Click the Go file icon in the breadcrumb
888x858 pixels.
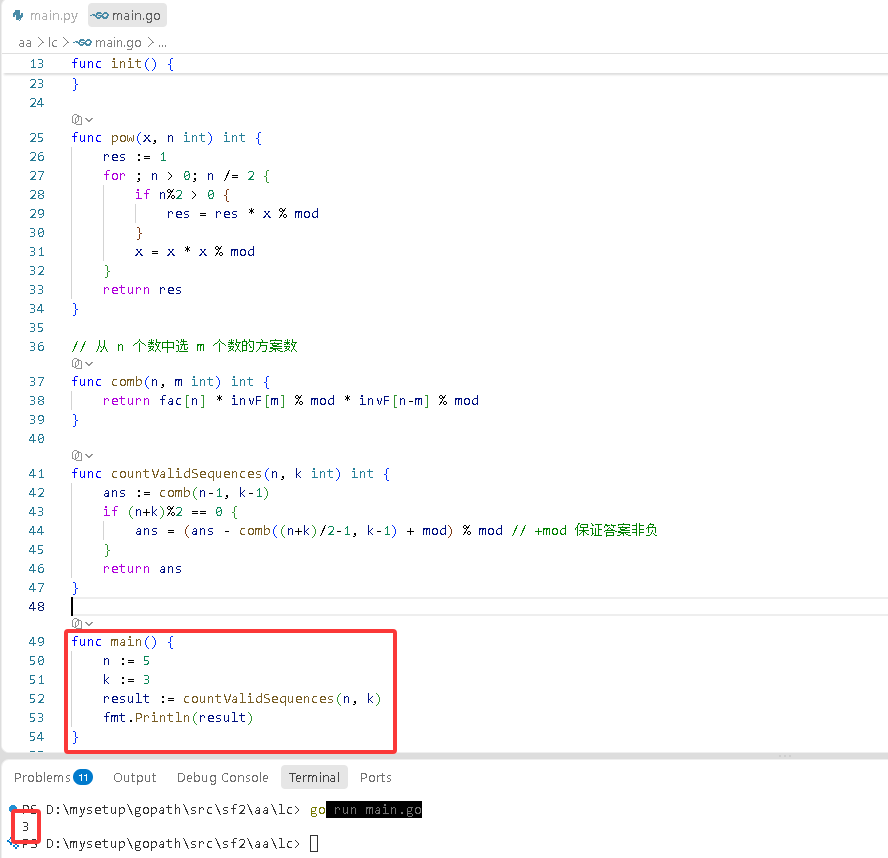tap(83, 42)
